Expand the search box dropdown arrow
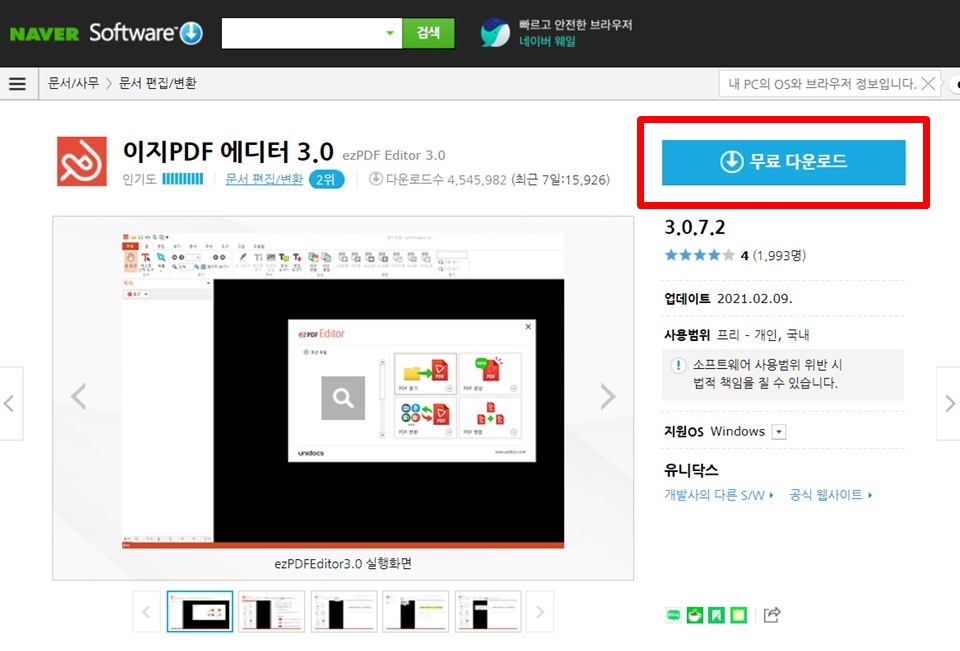The image size is (960, 651). [392, 32]
